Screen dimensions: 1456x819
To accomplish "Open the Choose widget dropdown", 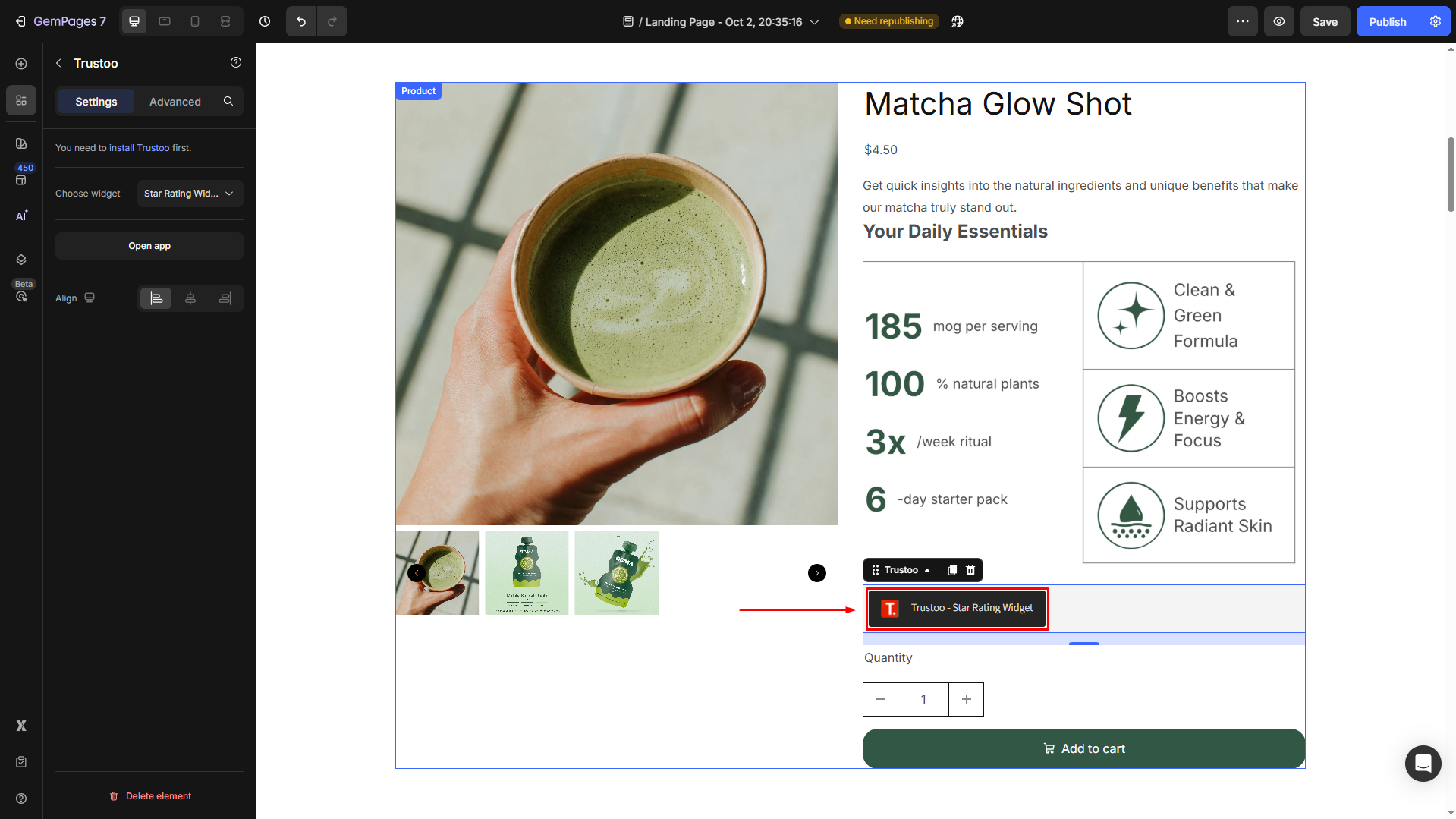I will 190,194.
